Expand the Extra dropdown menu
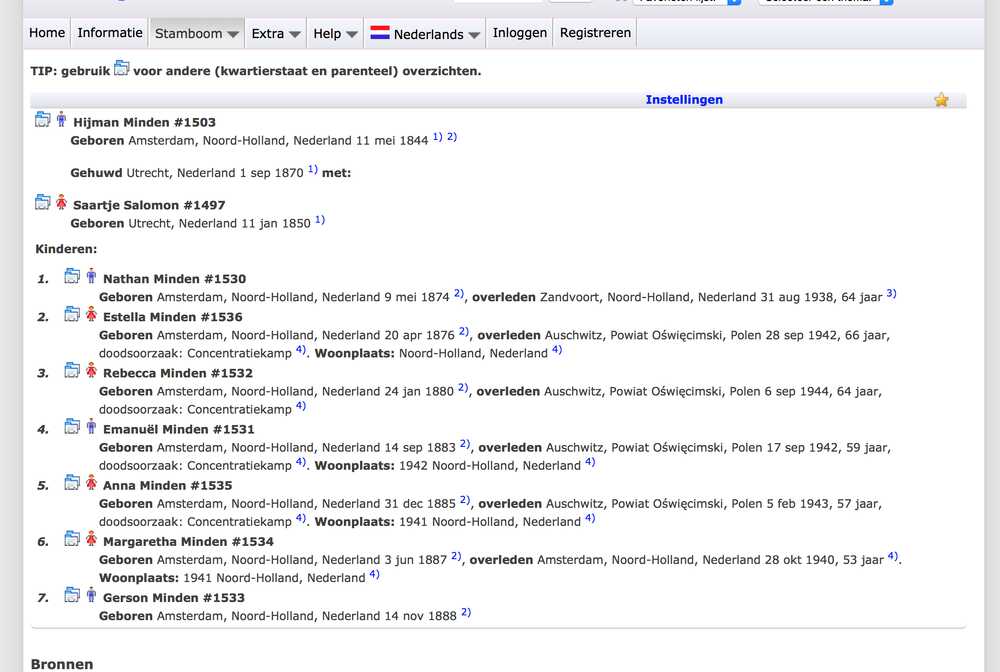1000x672 pixels. pyautogui.click(x=276, y=33)
